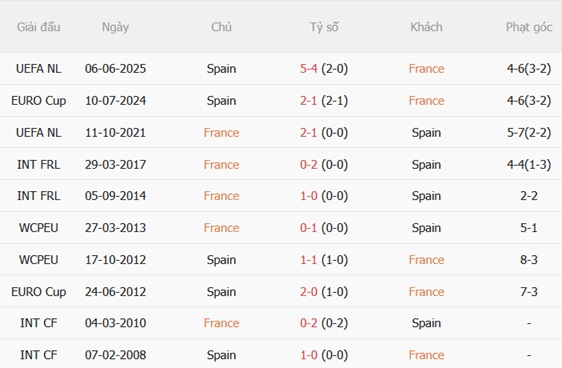Click UEFA NL league in the first row
Viewport: 562px width, 368px height.
(38, 68)
